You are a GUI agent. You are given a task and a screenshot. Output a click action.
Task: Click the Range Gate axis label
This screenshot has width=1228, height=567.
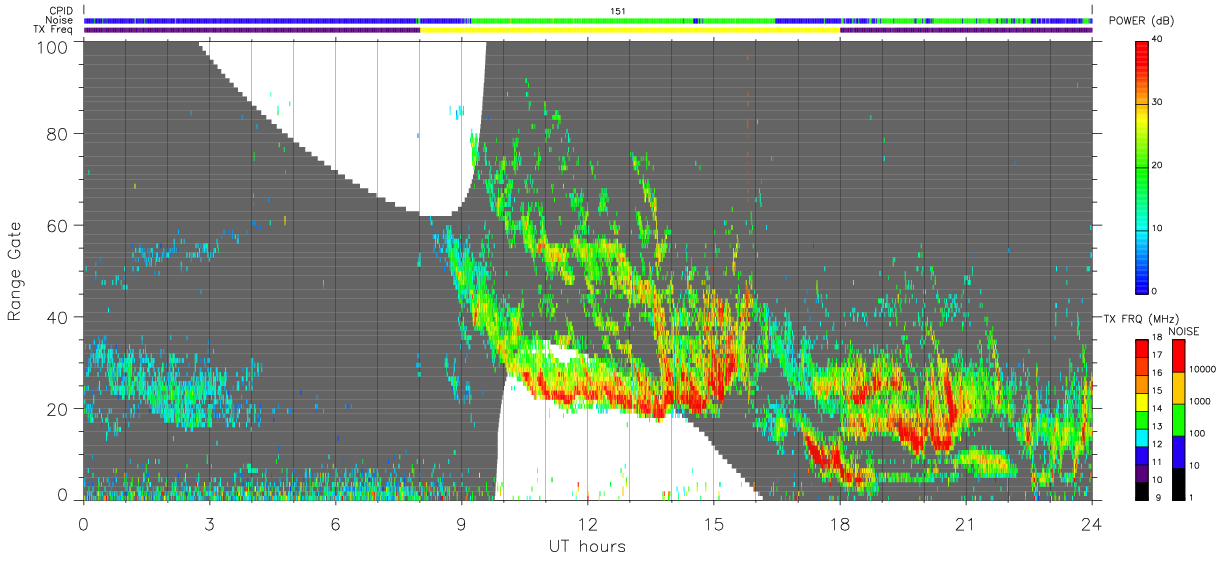[14, 271]
